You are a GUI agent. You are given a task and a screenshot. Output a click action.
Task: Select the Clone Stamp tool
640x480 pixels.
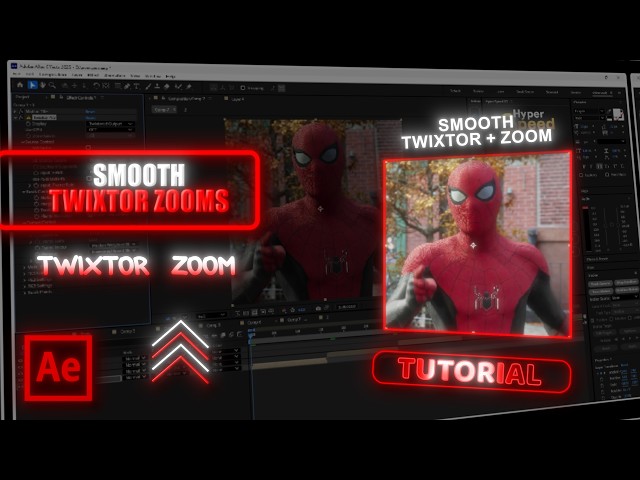(x=157, y=86)
